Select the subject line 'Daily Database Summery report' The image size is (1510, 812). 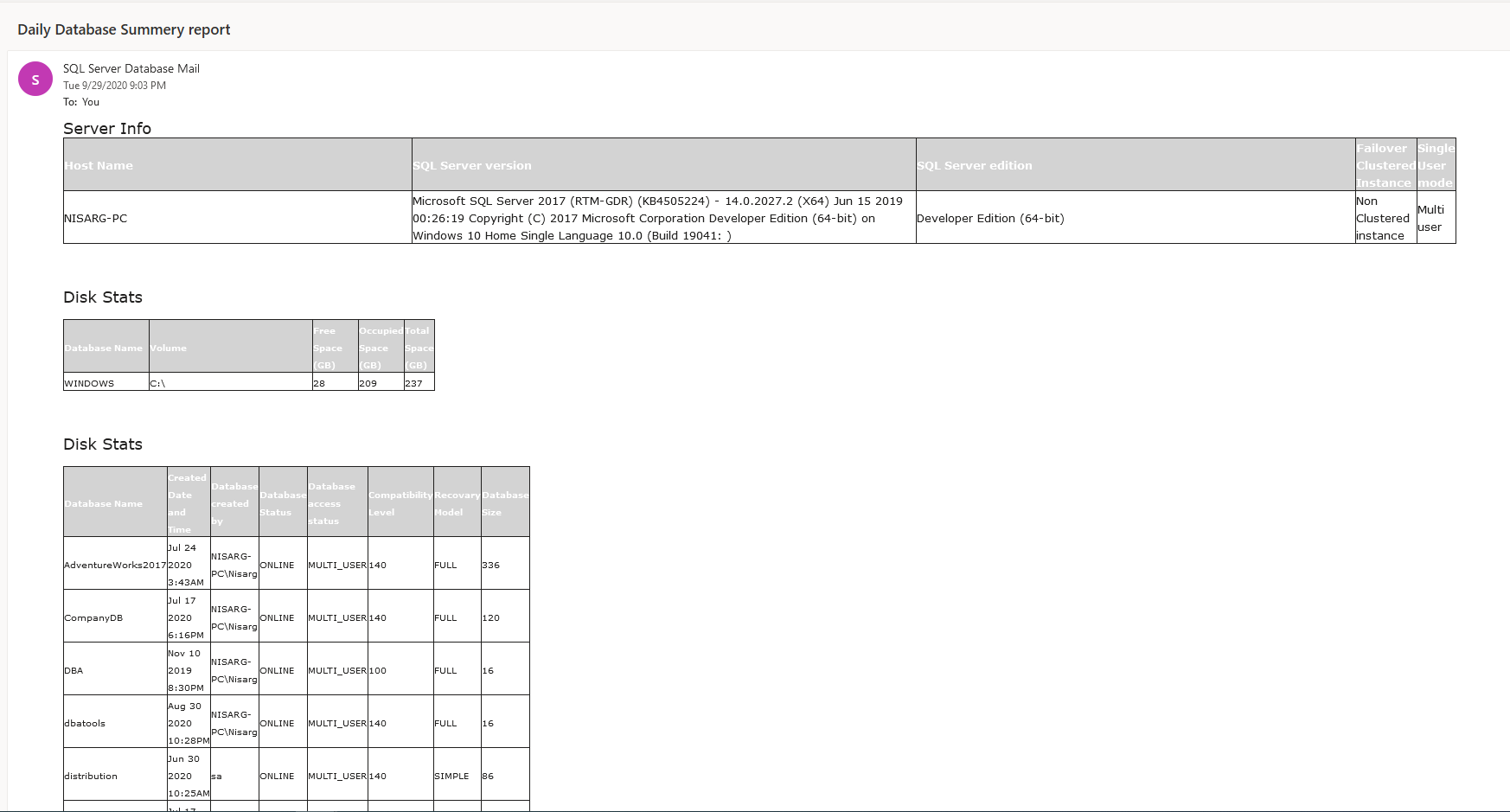click(x=124, y=29)
